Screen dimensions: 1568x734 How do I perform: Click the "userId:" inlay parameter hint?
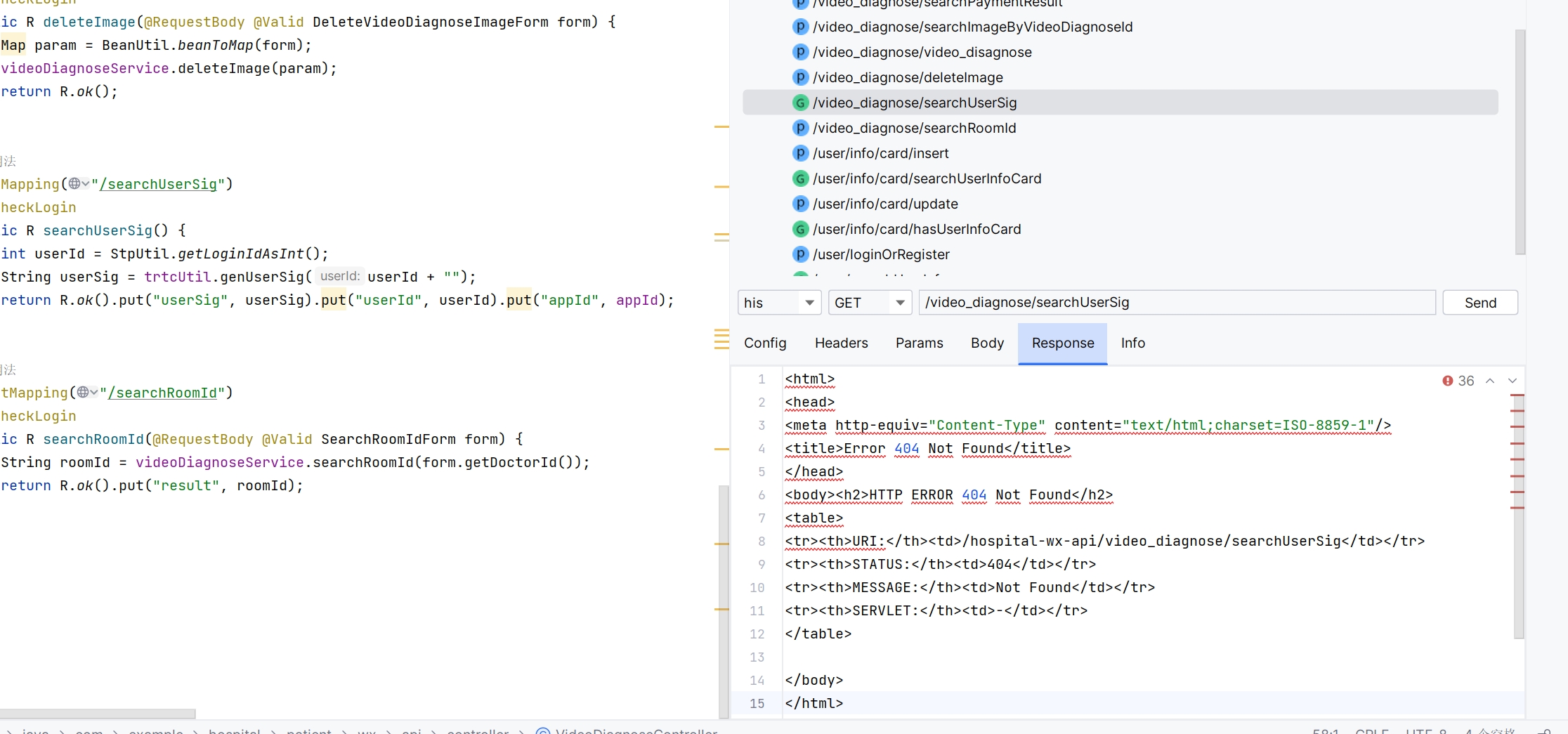coord(340,277)
